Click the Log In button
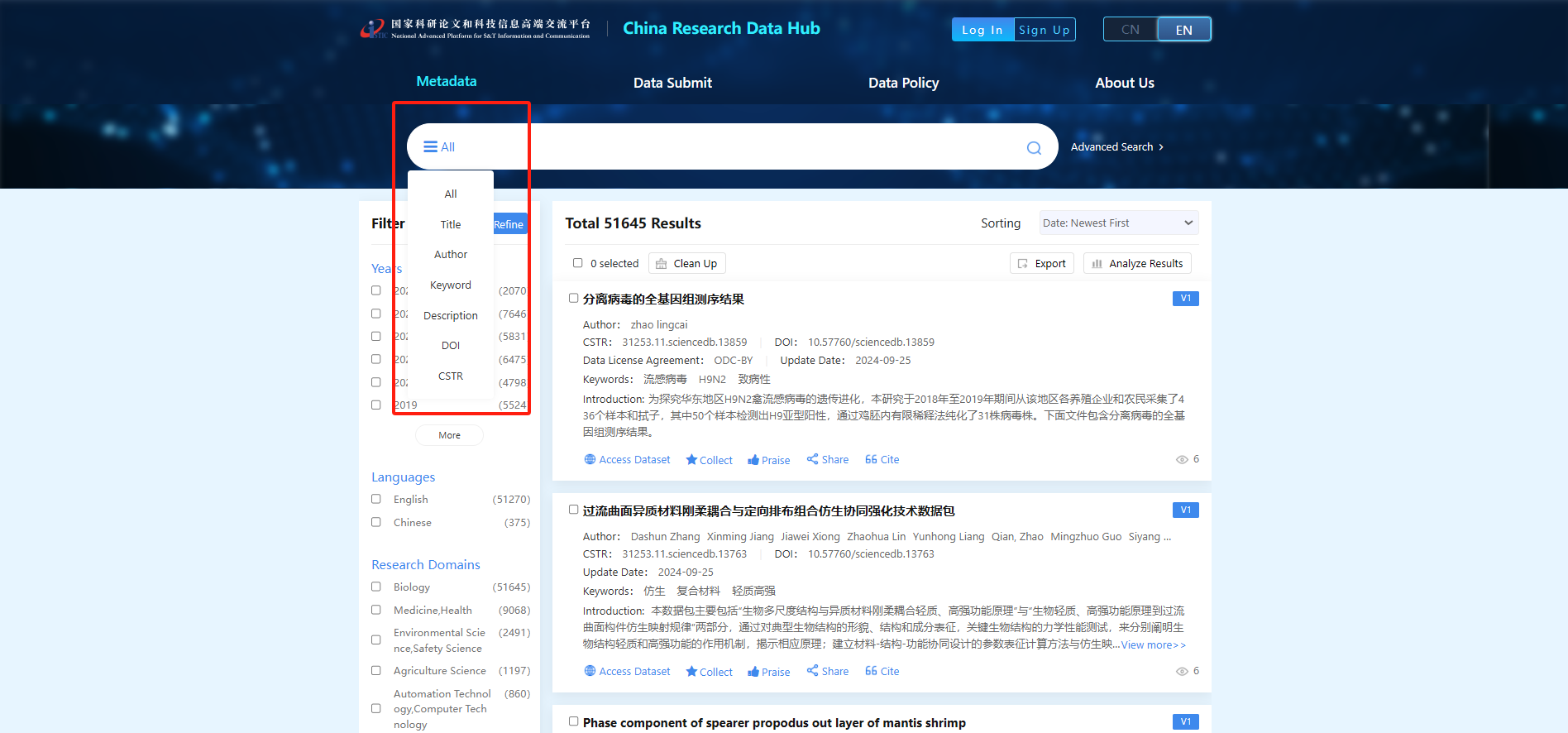The width and height of the screenshot is (1568, 733). pos(982,30)
